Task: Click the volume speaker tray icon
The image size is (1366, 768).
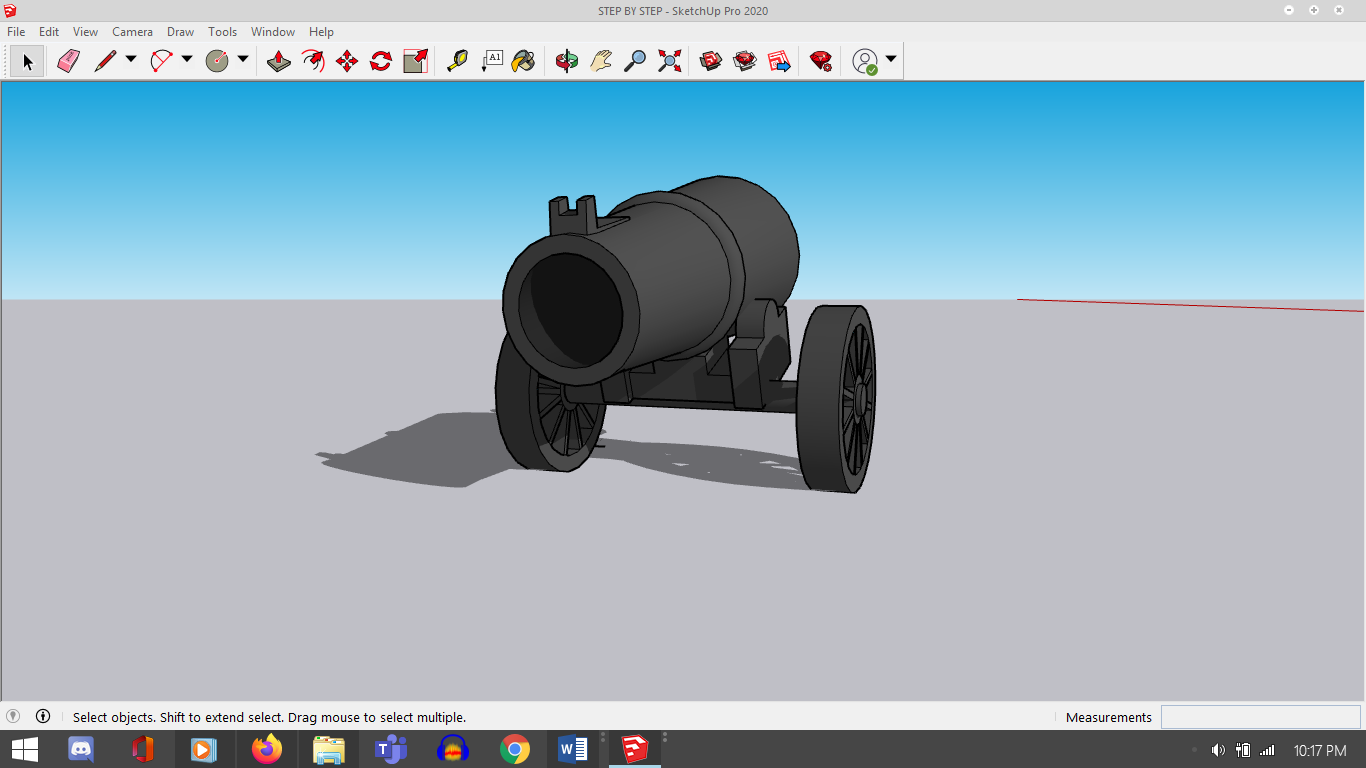Action: click(1218, 750)
